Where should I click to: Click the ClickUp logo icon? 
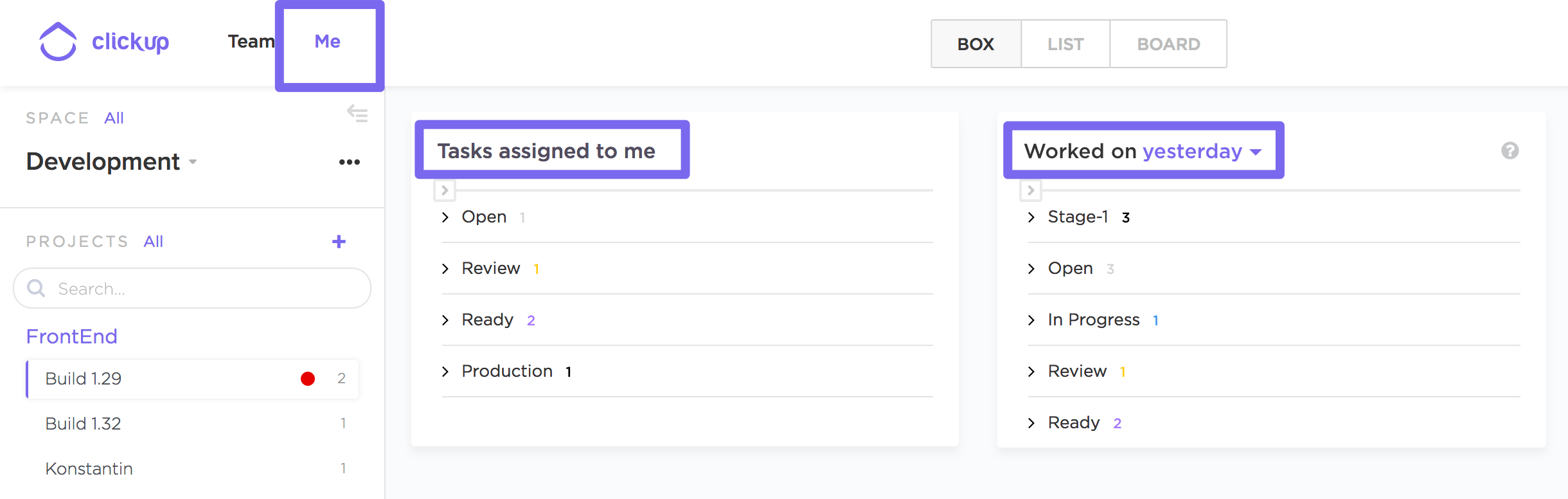[x=58, y=42]
